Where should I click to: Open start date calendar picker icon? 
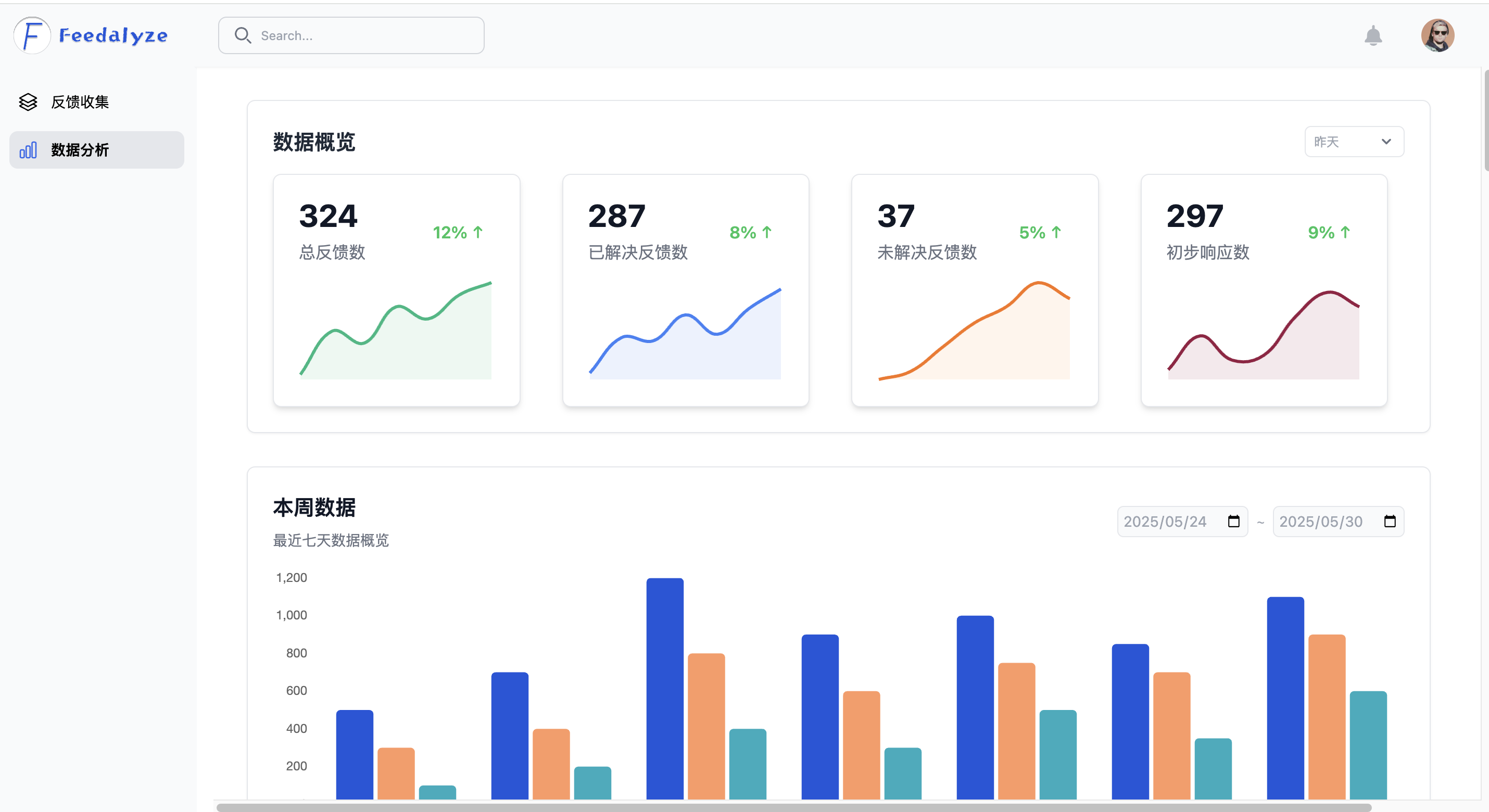(x=1233, y=522)
